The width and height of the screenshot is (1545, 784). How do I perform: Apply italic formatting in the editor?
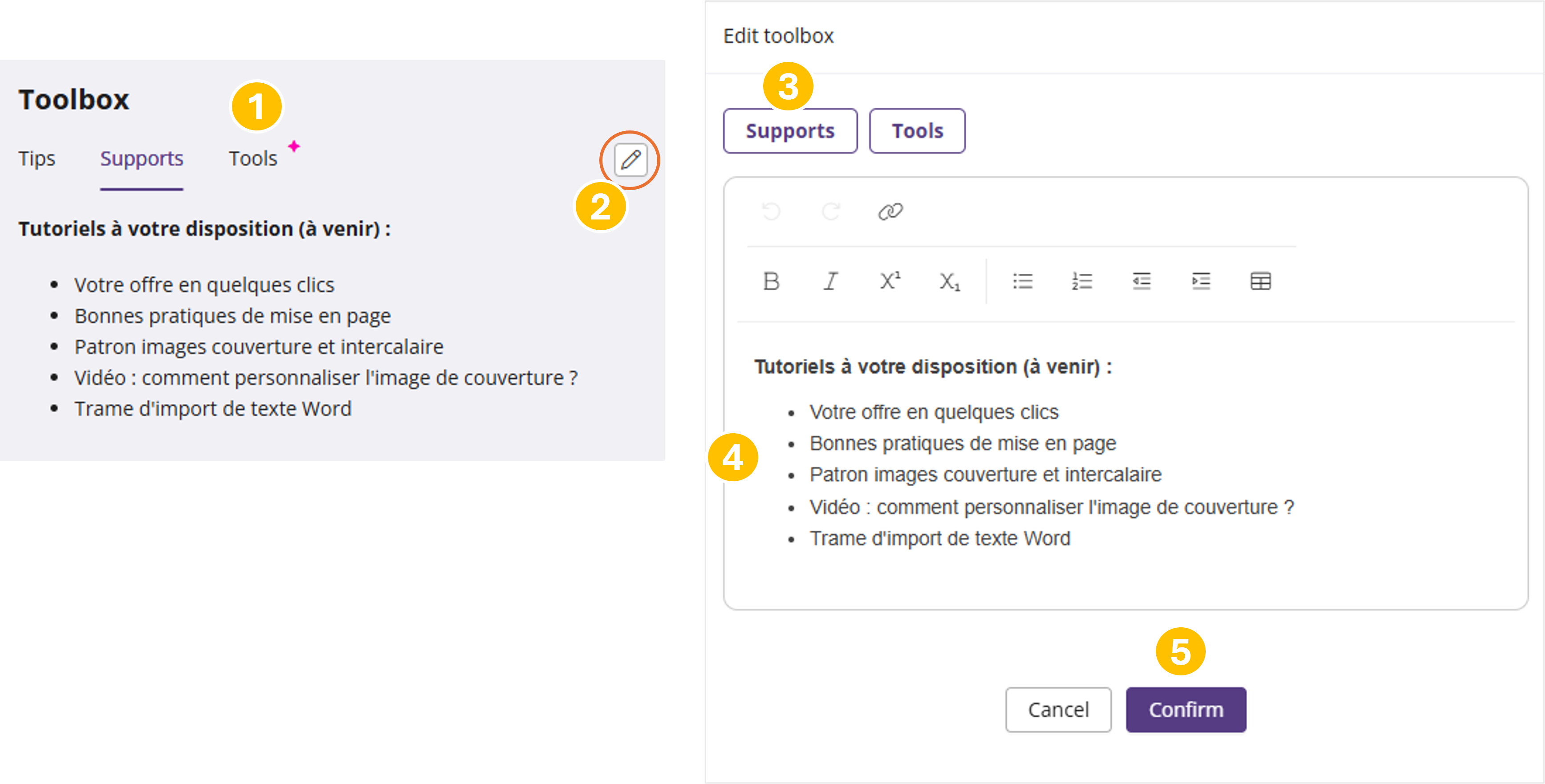831,281
